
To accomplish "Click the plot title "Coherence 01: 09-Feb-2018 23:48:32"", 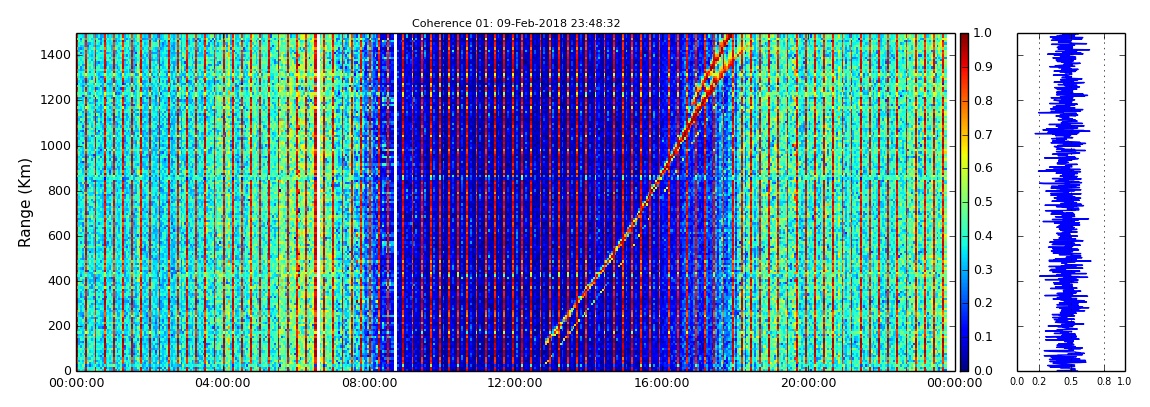I will (516, 23).
